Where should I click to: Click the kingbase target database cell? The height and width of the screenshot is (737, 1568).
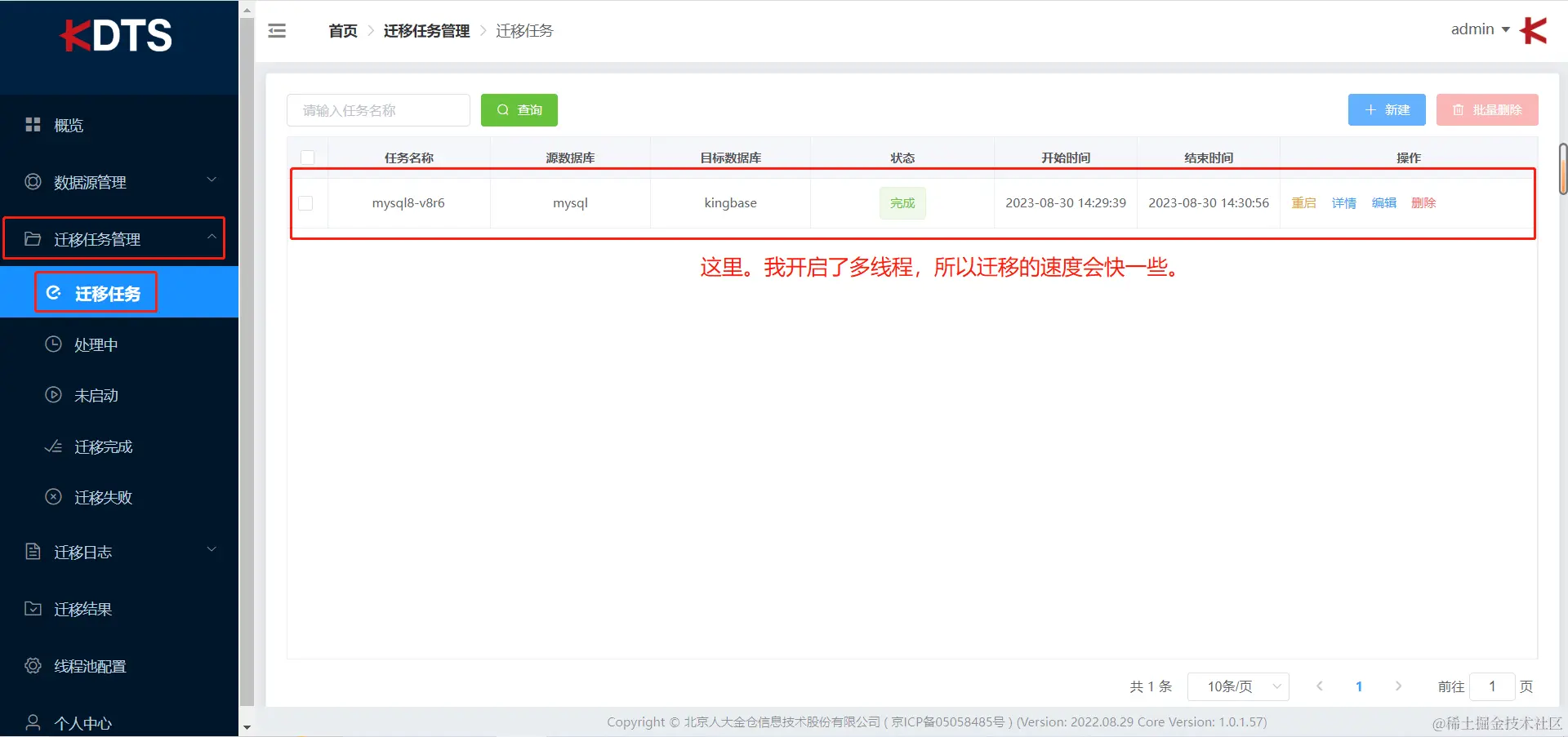pyautogui.click(x=730, y=203)
